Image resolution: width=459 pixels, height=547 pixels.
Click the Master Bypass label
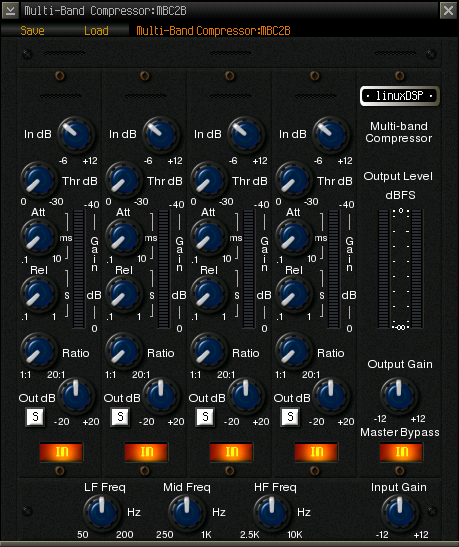(400, 433)
